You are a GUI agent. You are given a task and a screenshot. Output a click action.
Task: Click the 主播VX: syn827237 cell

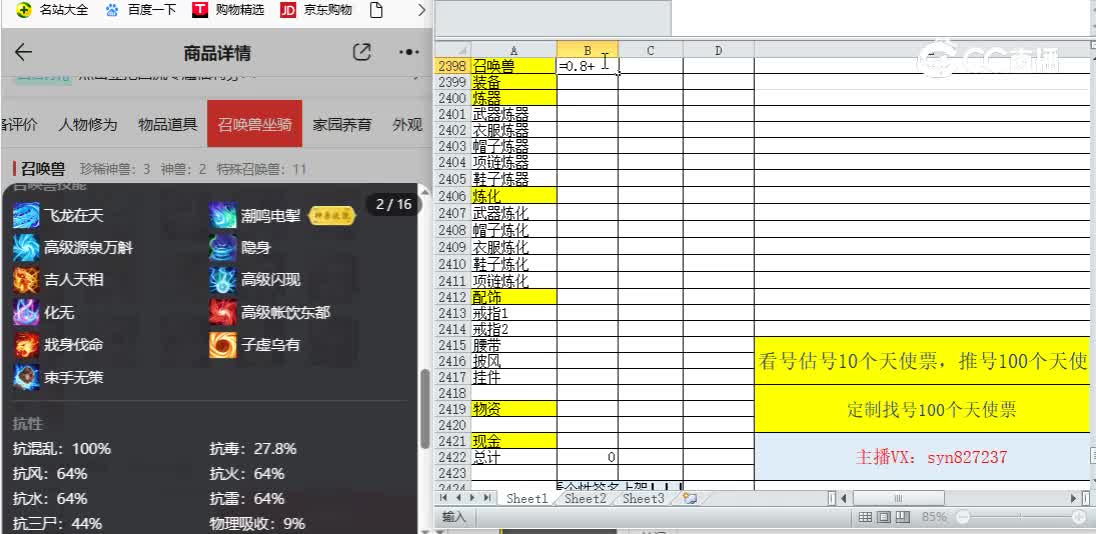tap(925, 457)
